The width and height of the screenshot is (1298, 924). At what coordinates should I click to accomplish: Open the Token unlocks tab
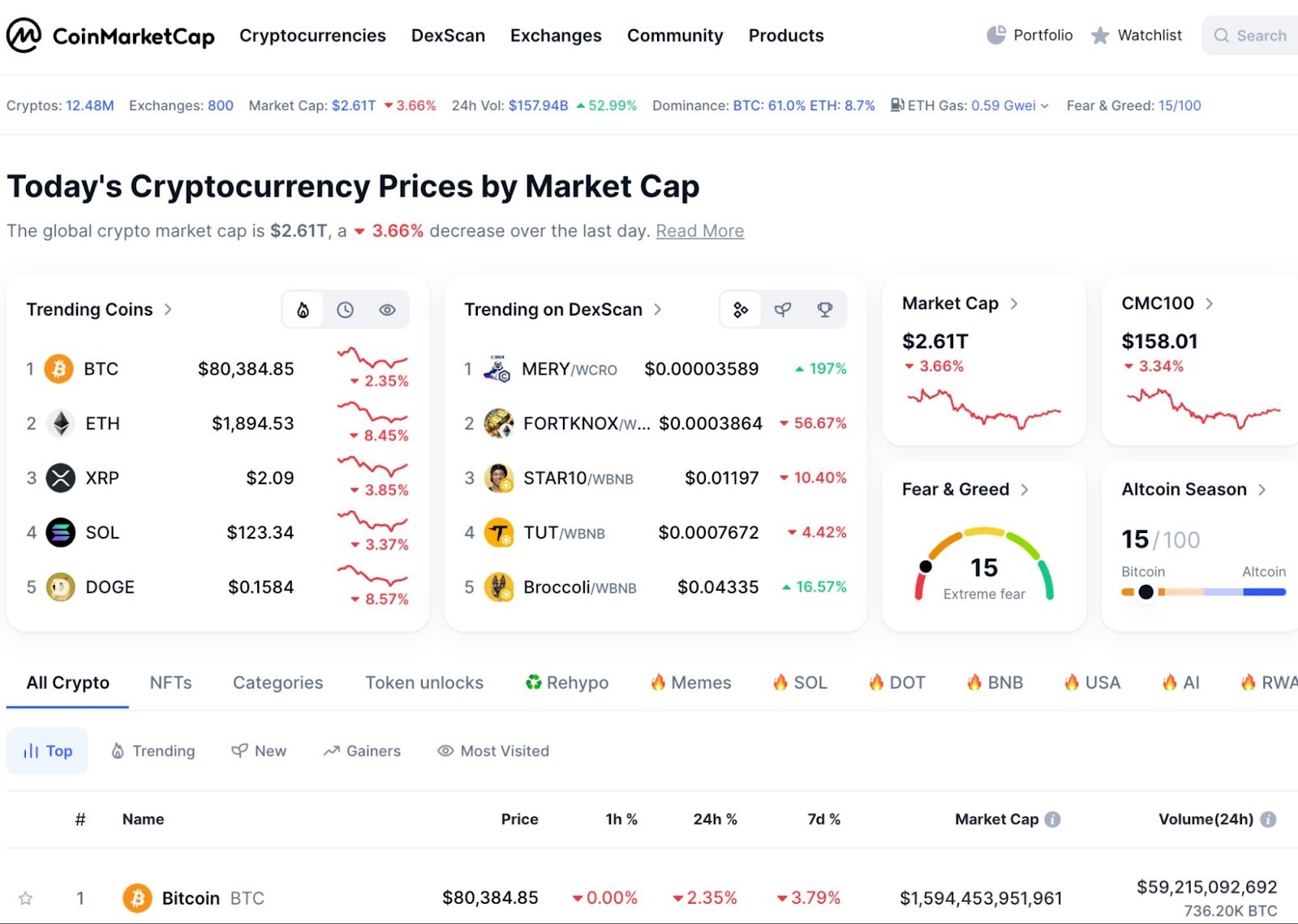[423, 682]
